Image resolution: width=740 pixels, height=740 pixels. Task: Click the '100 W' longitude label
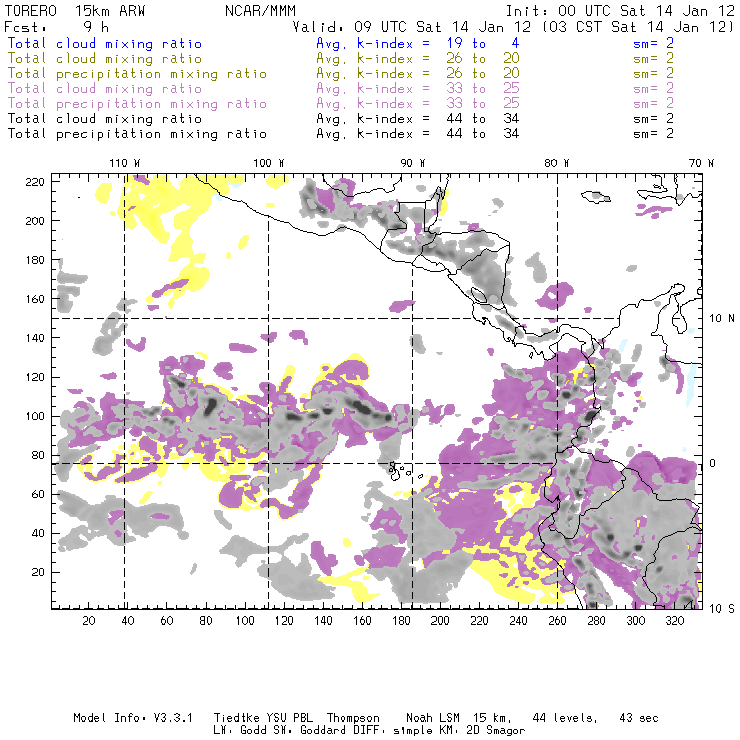point(269,163)
